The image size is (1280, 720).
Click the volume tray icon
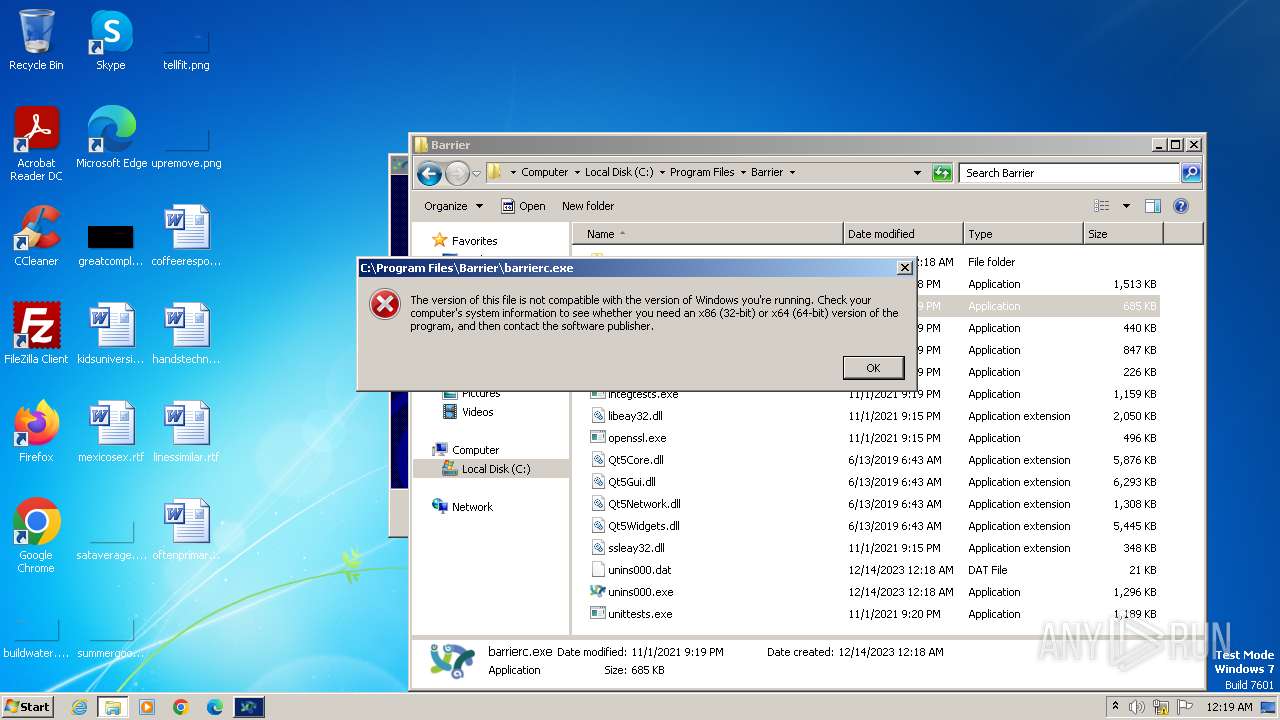tap(1137, 707)
